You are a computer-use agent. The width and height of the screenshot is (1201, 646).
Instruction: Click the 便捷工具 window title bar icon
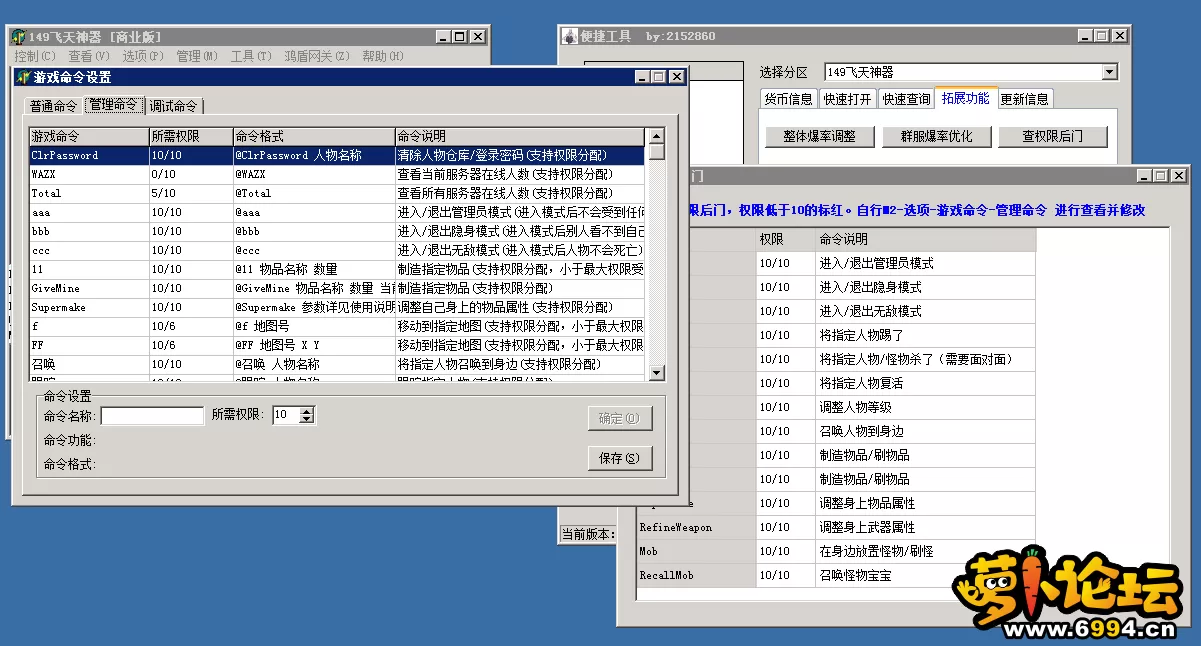click(569, 36)
